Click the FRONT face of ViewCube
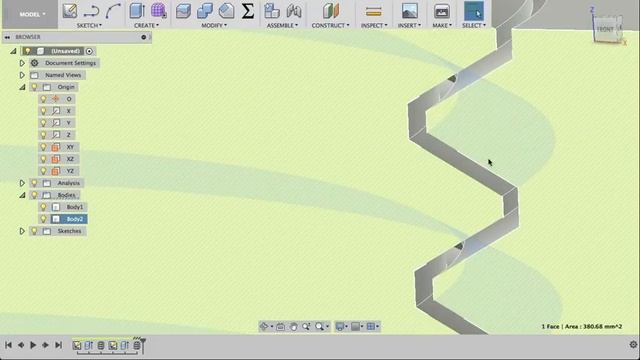The image size is (640, 360). tap(605, 29)
